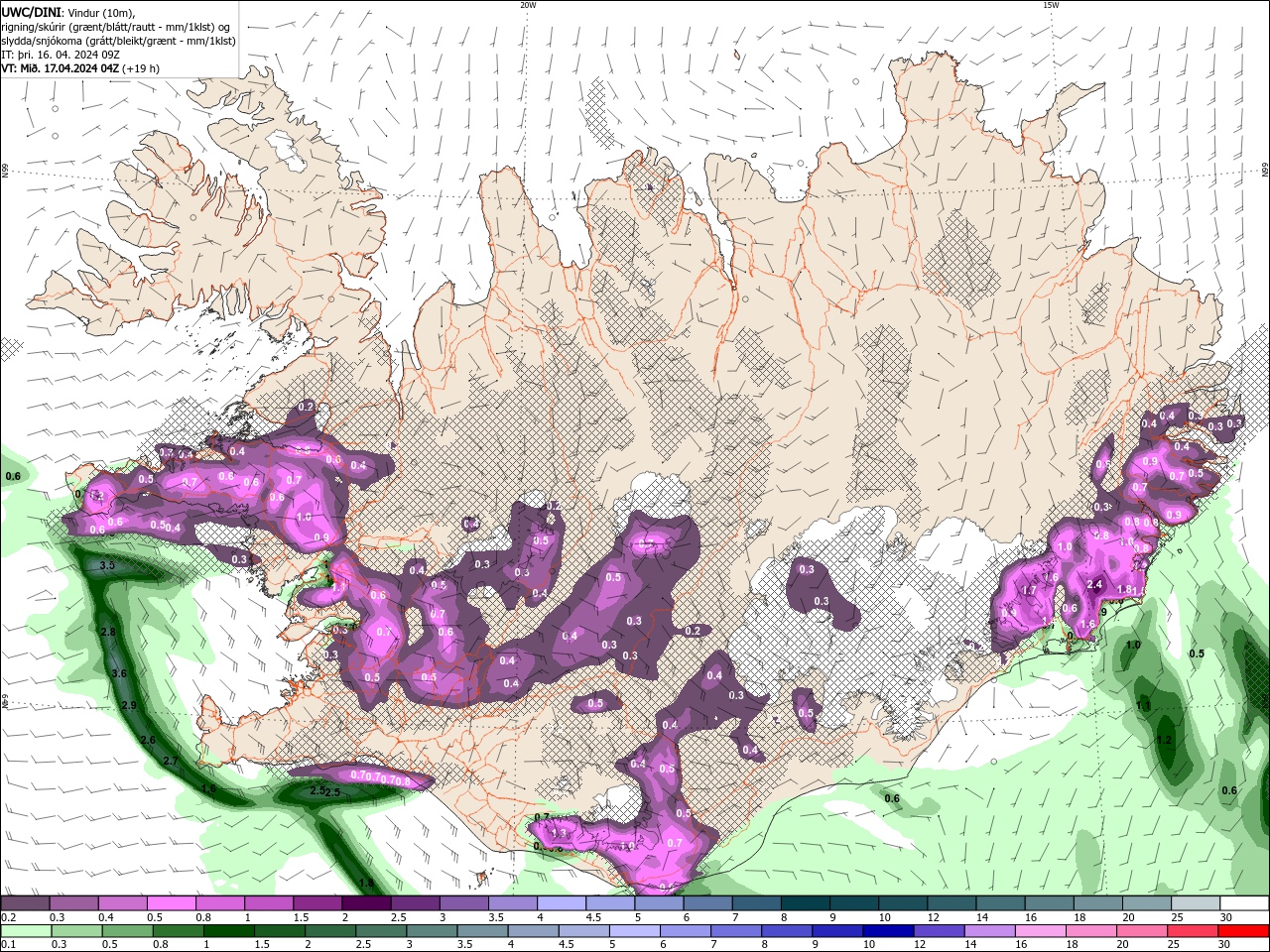Pick the top-row legend swatch labeled 18
The width and height of the screenshot is (1270, 952).
tap(1097, 903)
